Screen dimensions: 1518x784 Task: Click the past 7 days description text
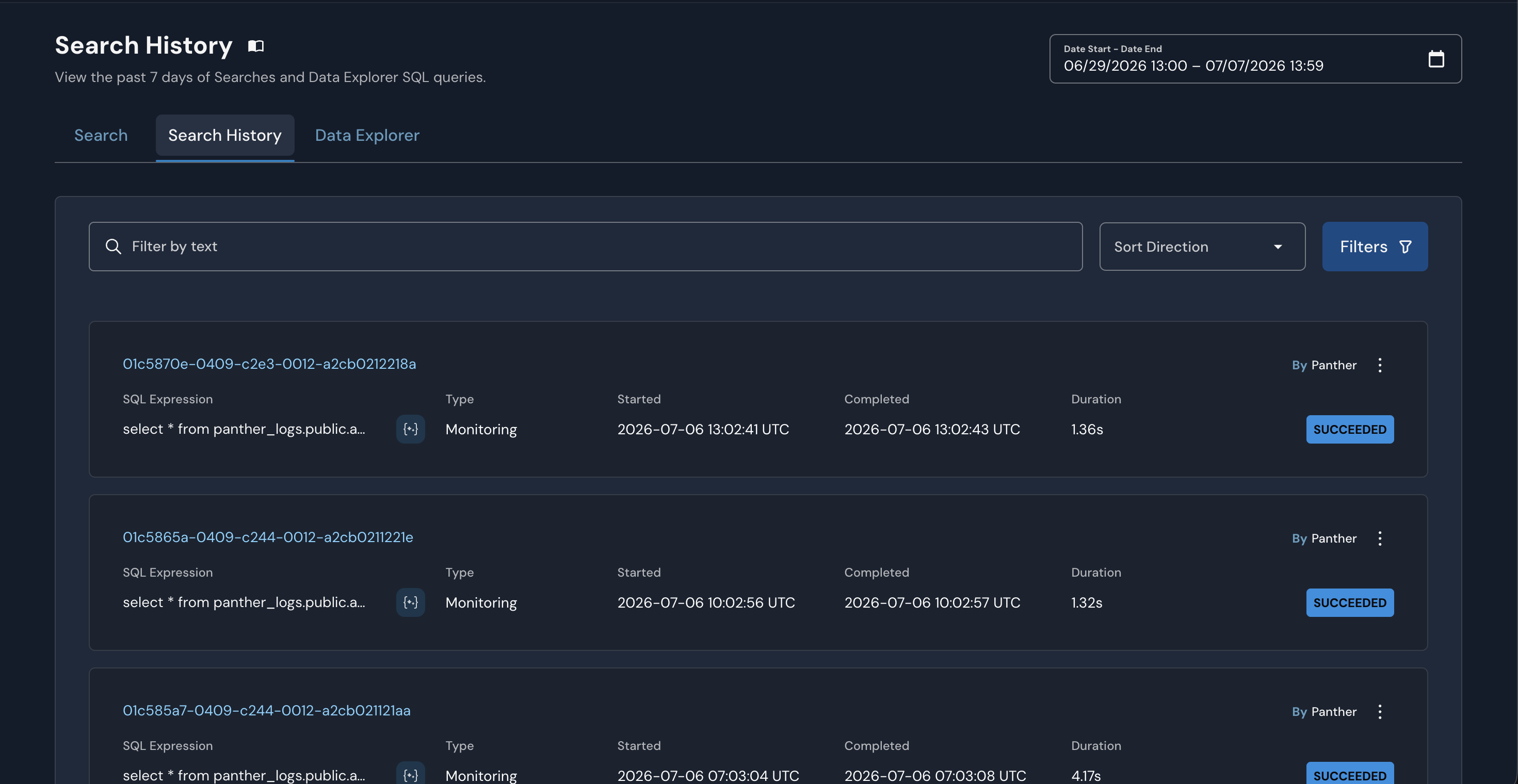click(x=270, y=77)
